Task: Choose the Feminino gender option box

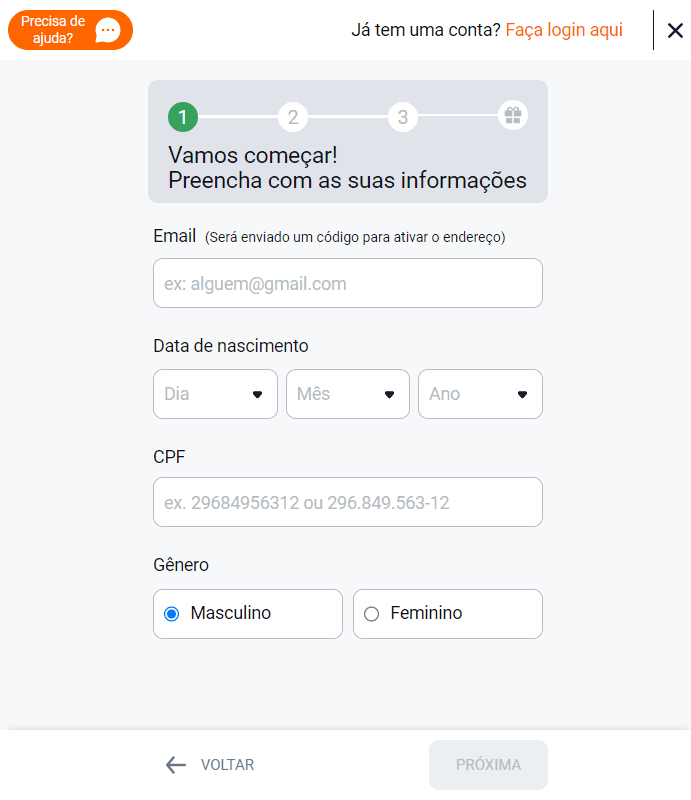Action: pyautogui.click(x=448, y=614)
